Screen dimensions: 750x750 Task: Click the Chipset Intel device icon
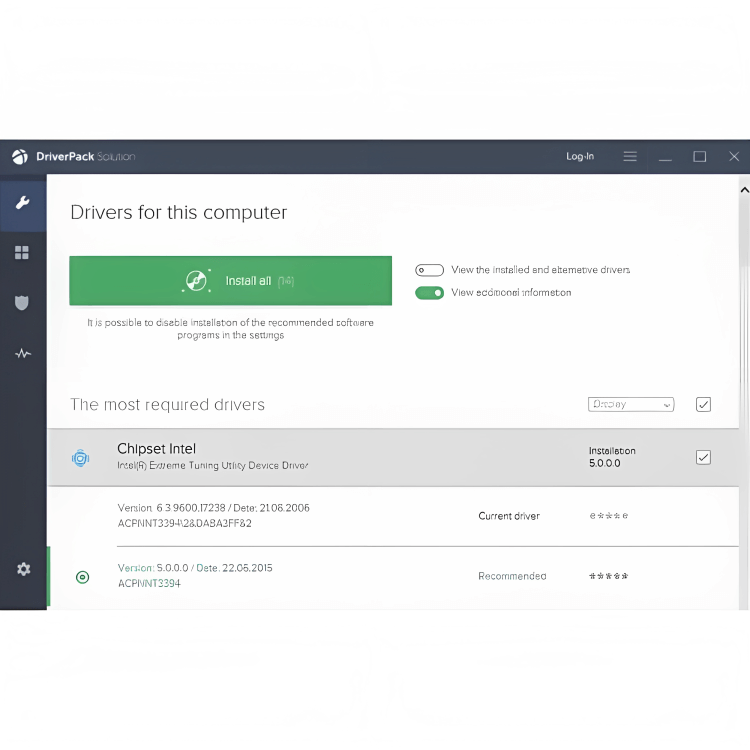(81, 458)
